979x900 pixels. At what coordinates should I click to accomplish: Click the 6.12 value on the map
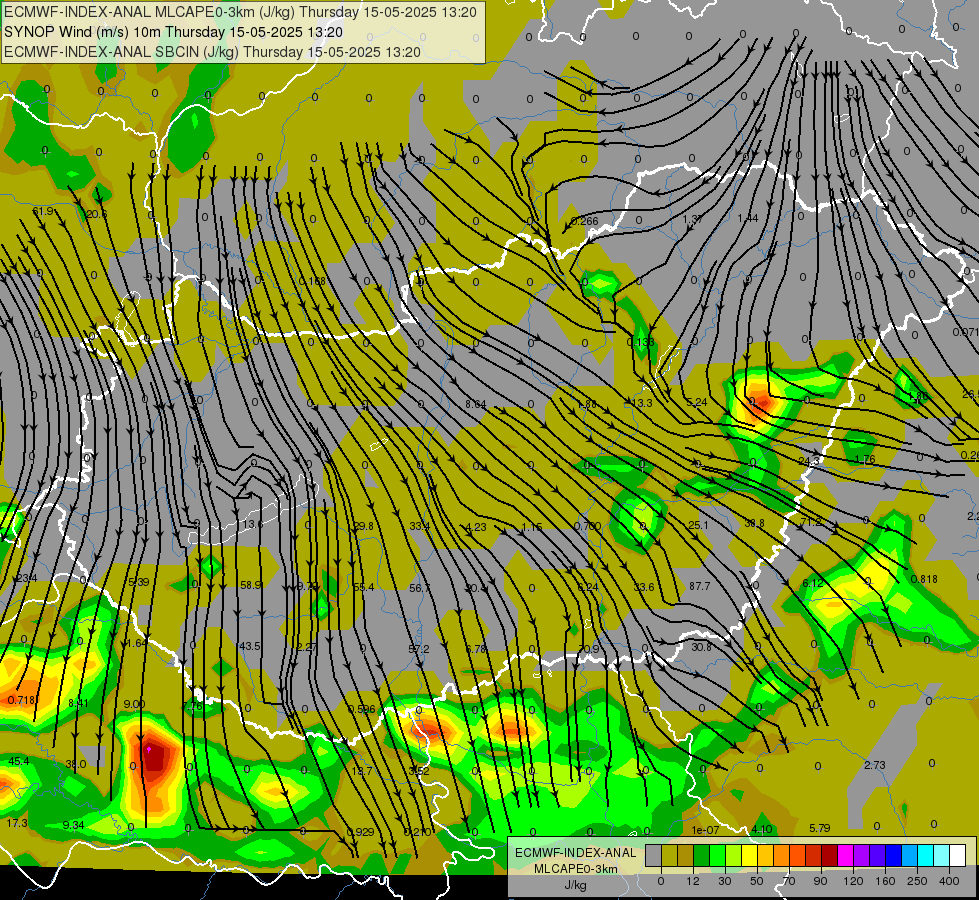[812, 583]
